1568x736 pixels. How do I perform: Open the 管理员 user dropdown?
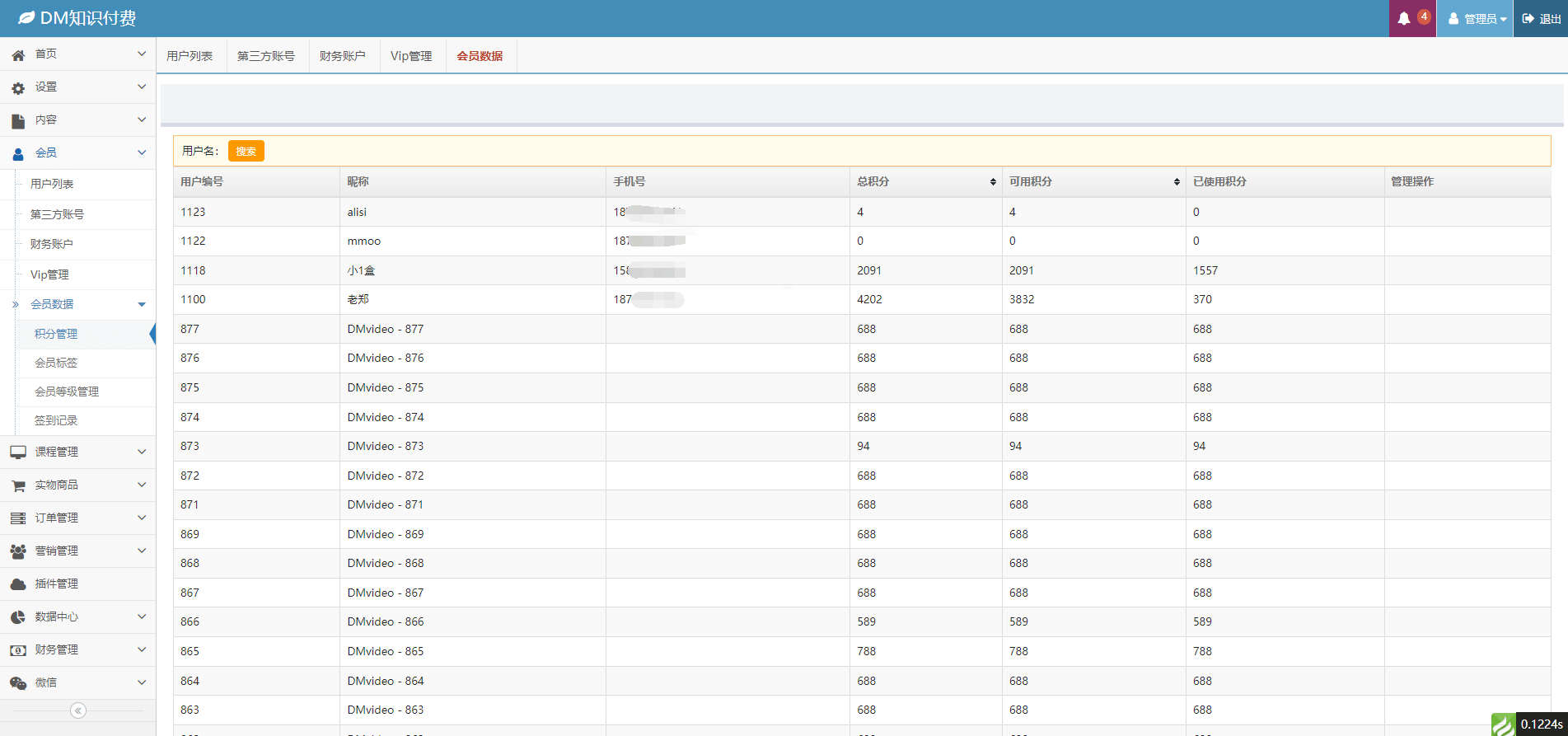[1477, 18]
